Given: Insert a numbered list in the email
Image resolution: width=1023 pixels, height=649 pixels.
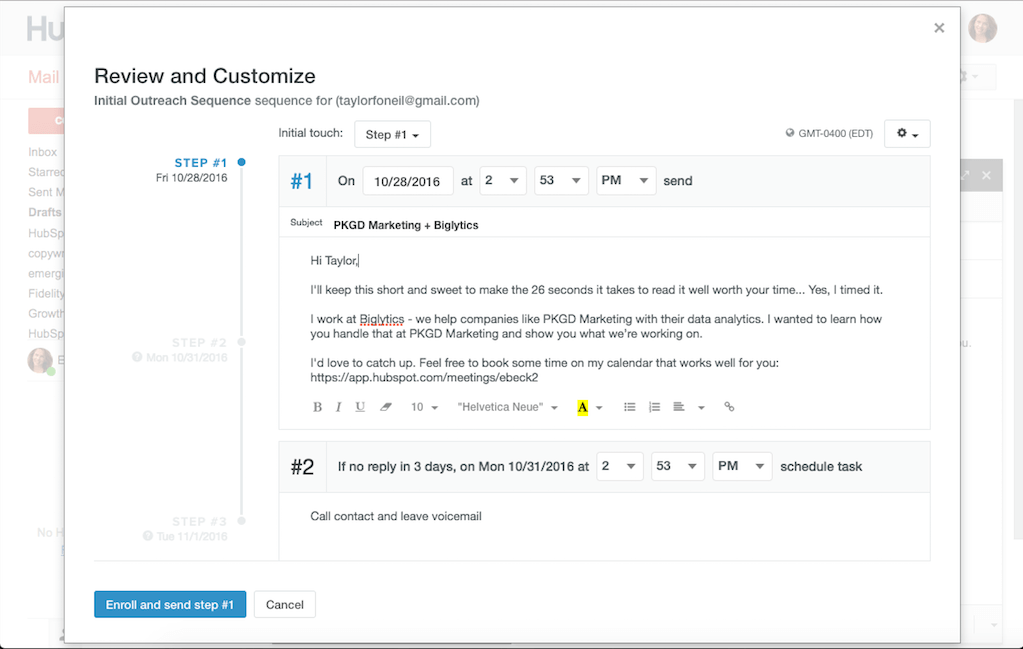Looking at the screenshot, I should click(x=656, y=407).
